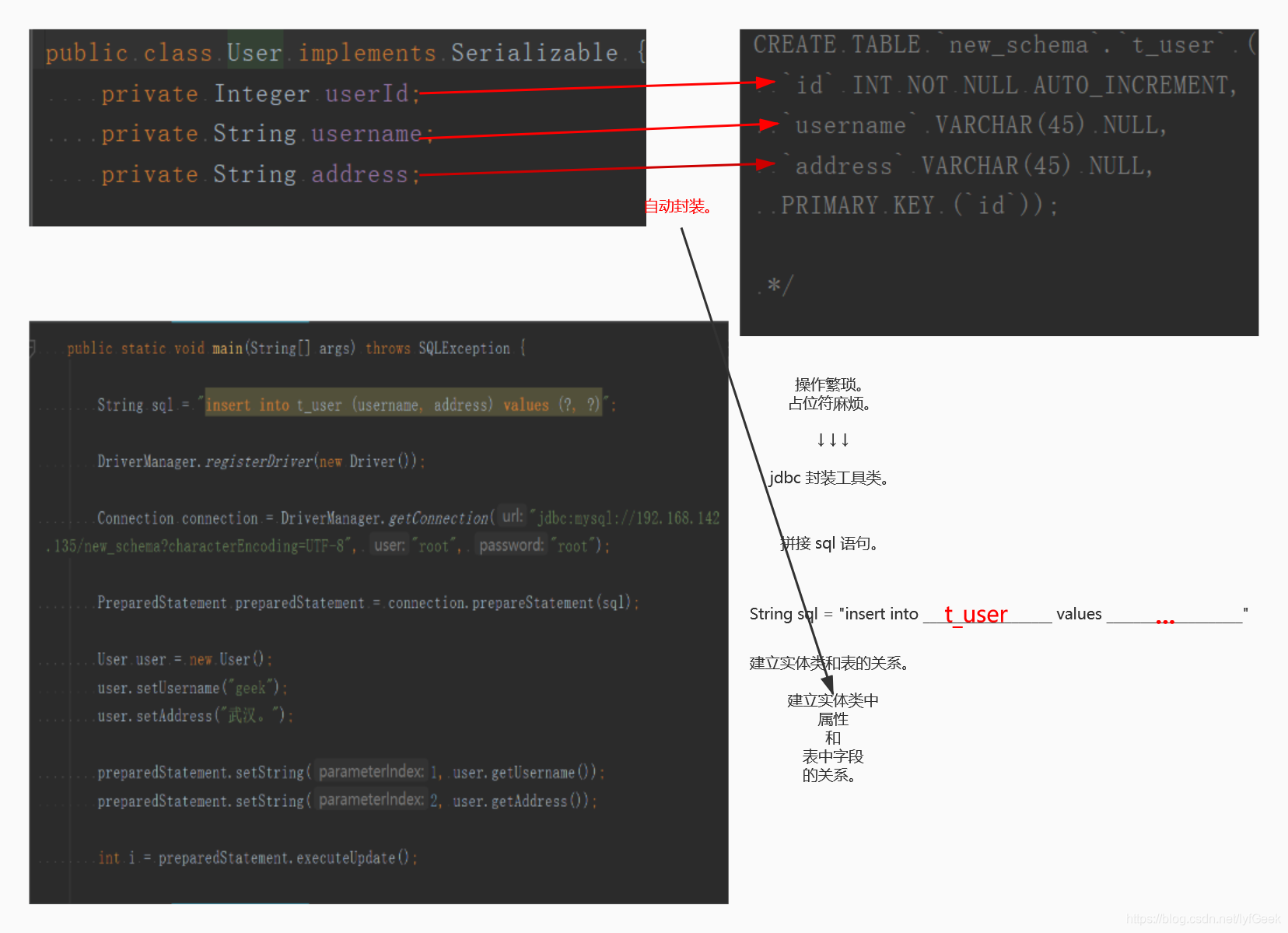
Task: Click the 'PreparedStatement preparedStatement = connection.prepareStatement(sql)' line
Action: 368,603
